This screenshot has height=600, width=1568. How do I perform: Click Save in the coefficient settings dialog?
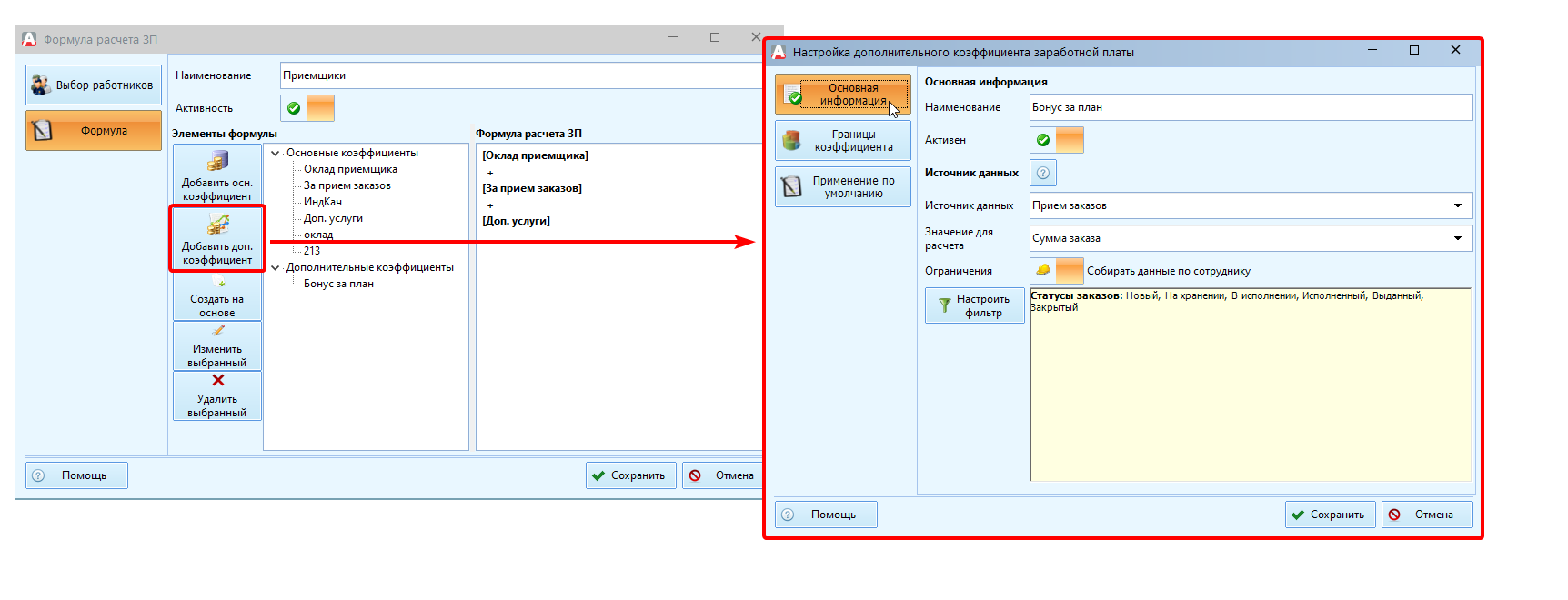(1329, 515)
